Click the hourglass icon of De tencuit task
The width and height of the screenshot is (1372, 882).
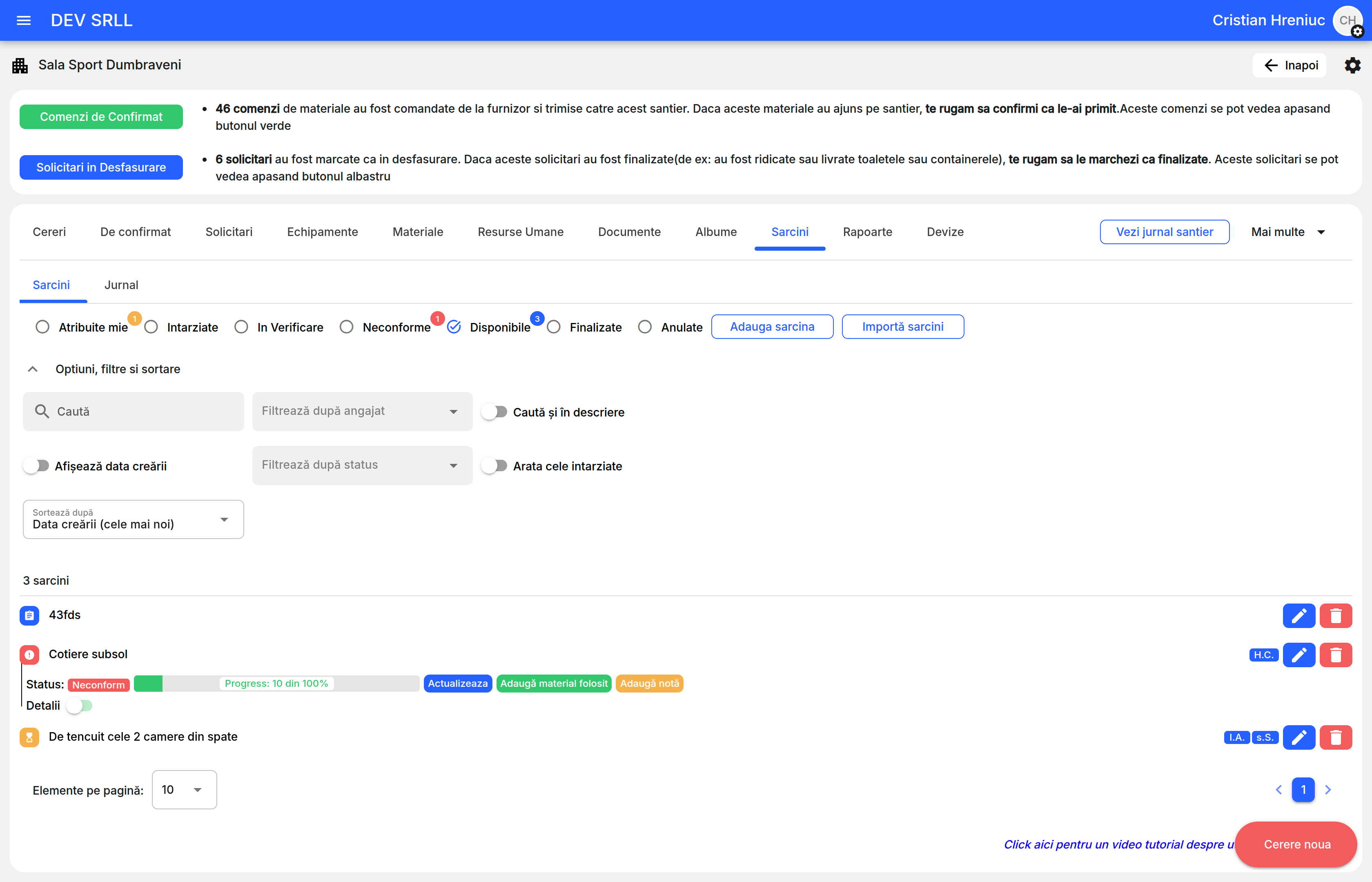(29, 737)
